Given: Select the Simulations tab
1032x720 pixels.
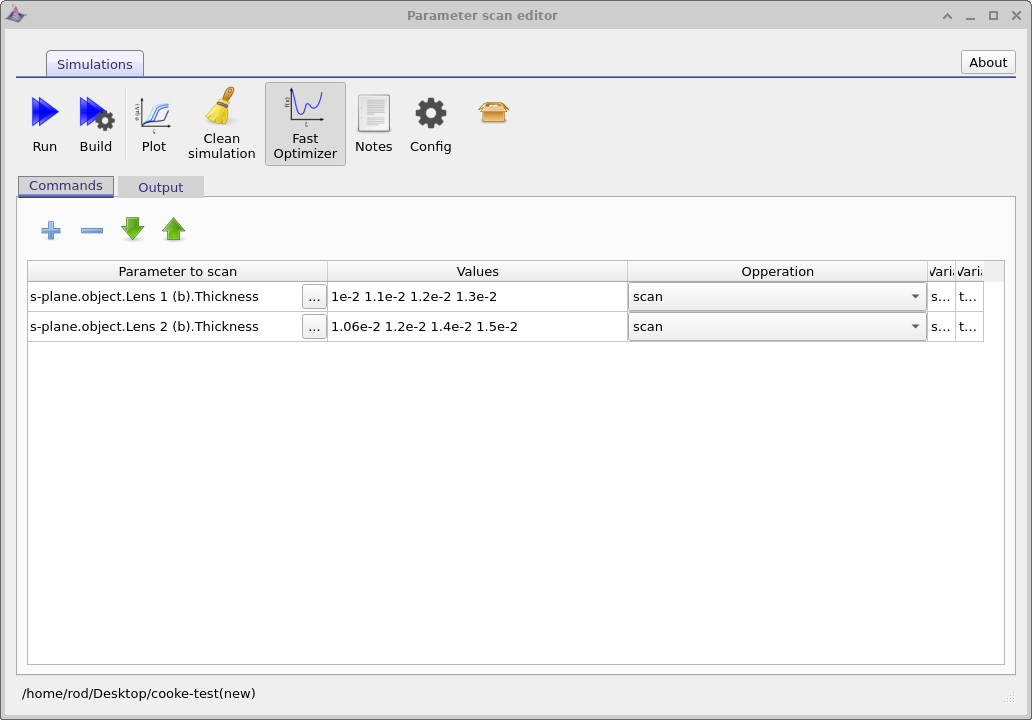Looking at the screenshot, I should tap(94, 63).
